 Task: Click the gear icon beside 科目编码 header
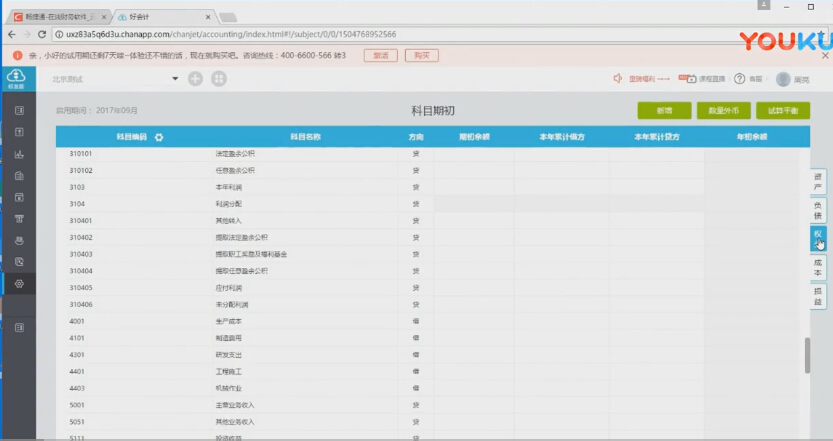(x=158, y=137)
